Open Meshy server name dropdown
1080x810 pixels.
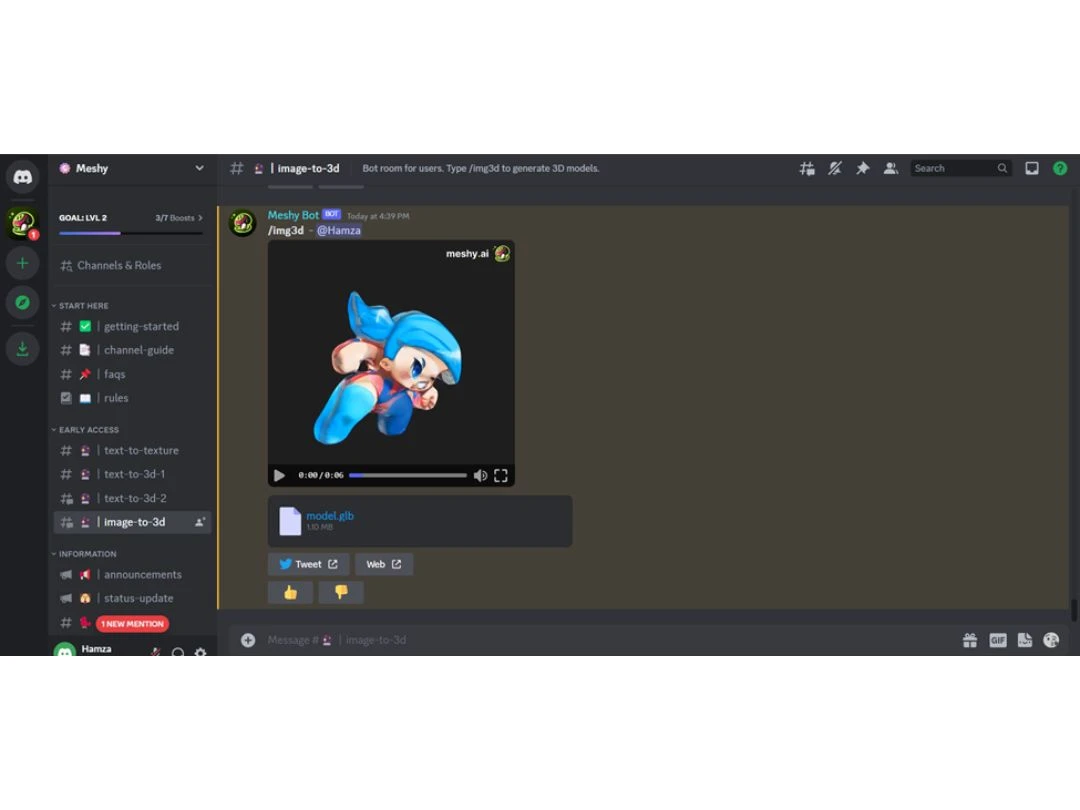(131, 168)
